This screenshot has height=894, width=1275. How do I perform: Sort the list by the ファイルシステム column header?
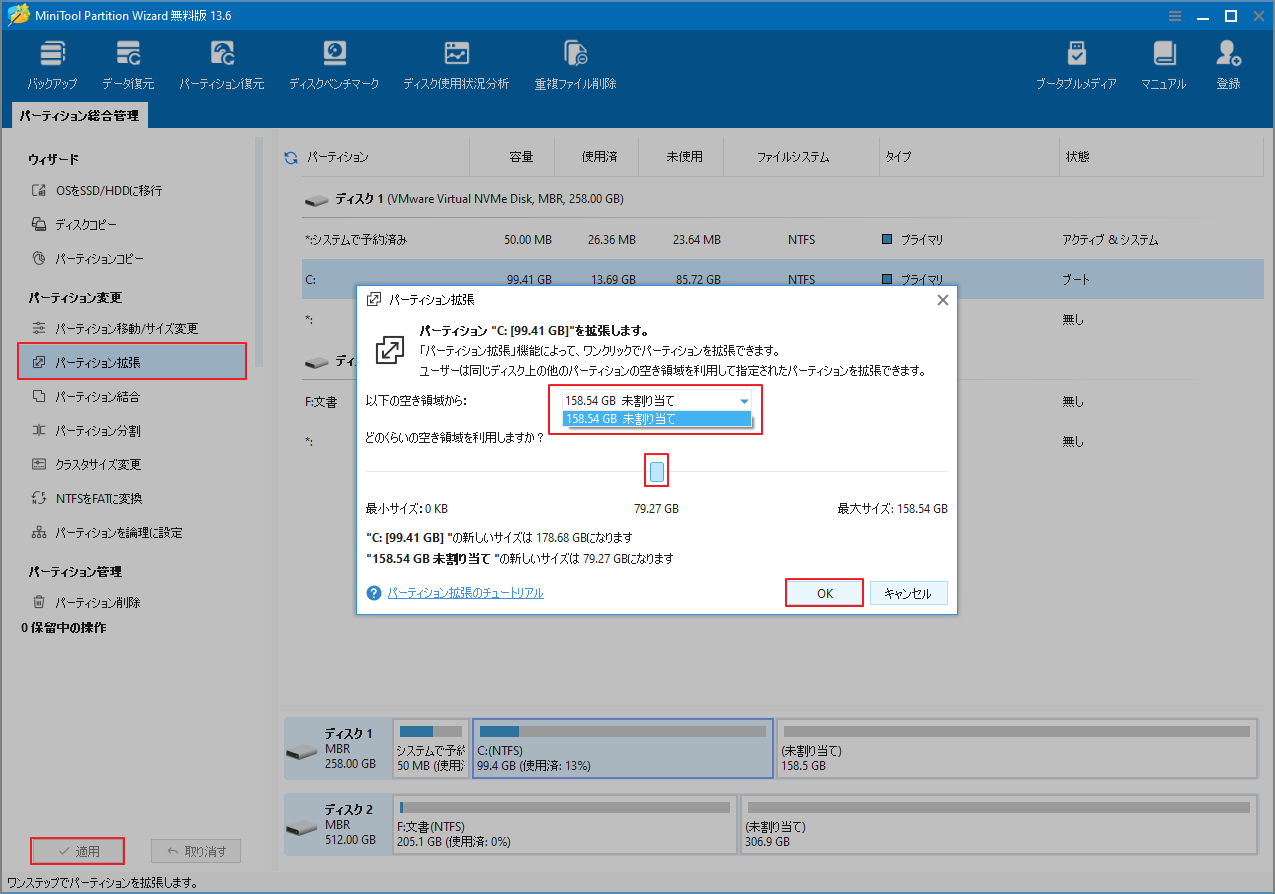pyautogui.click(x=793, y=157)
